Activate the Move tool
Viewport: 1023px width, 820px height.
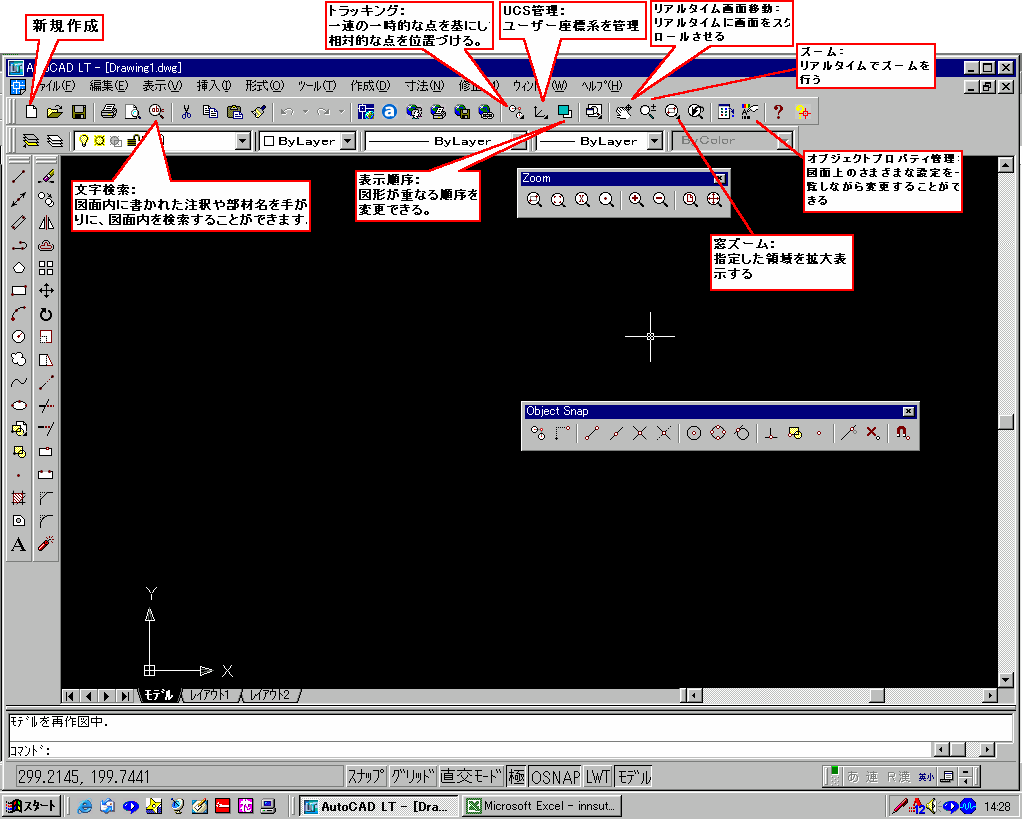(46, 291)
